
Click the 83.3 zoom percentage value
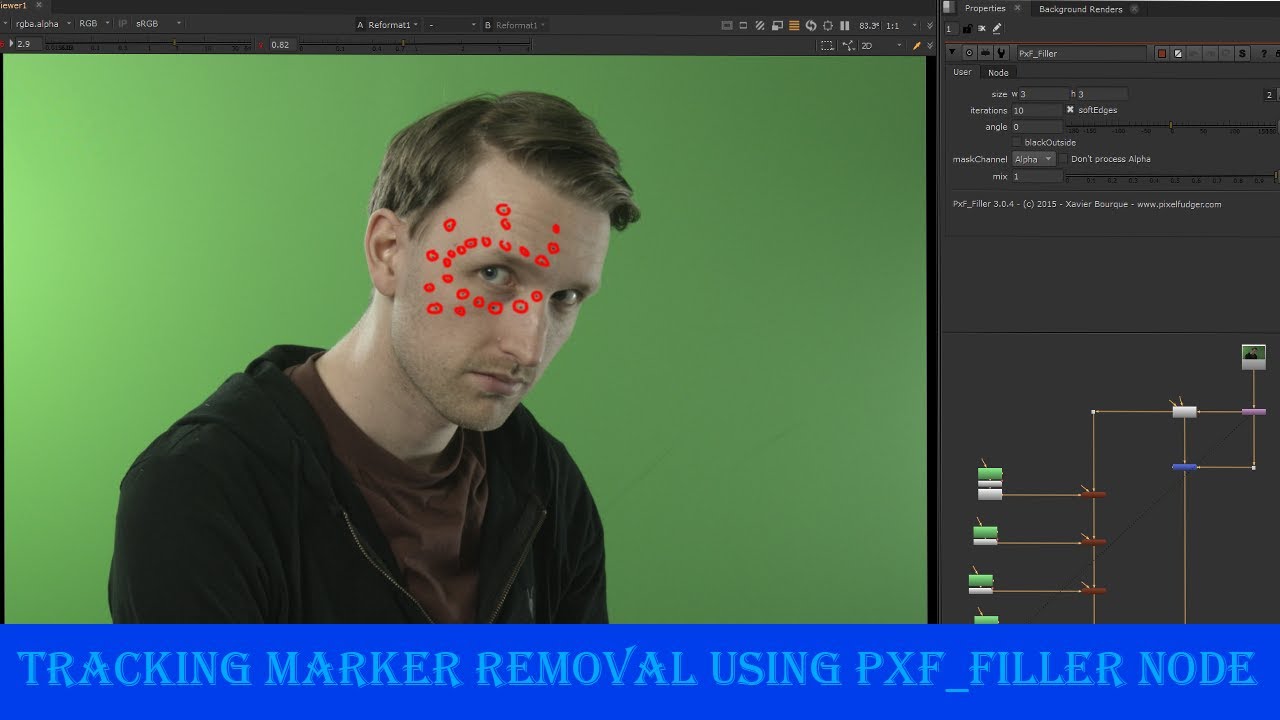(868, 25)
